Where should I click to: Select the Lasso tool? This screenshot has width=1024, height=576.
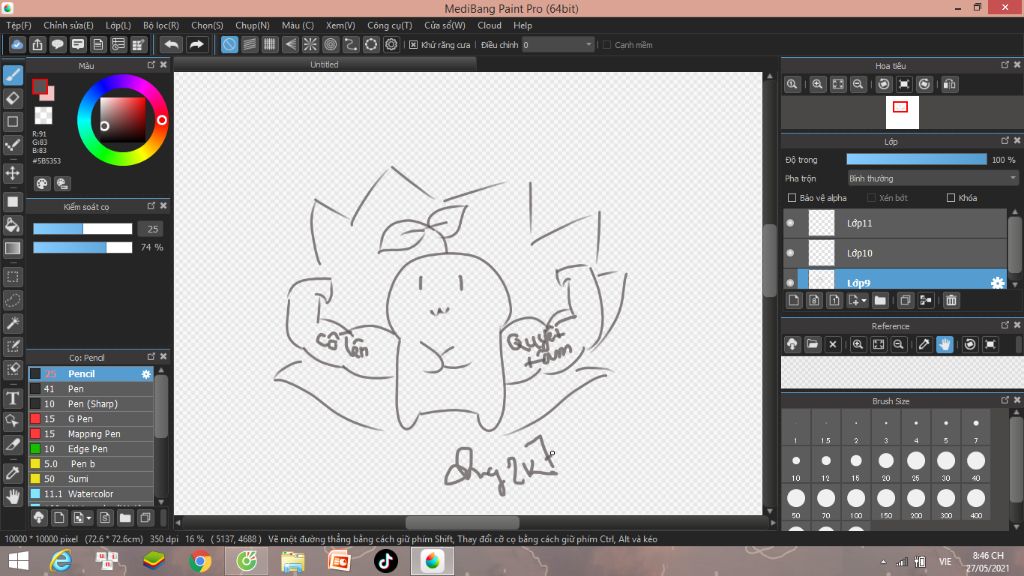click(12, 300)
